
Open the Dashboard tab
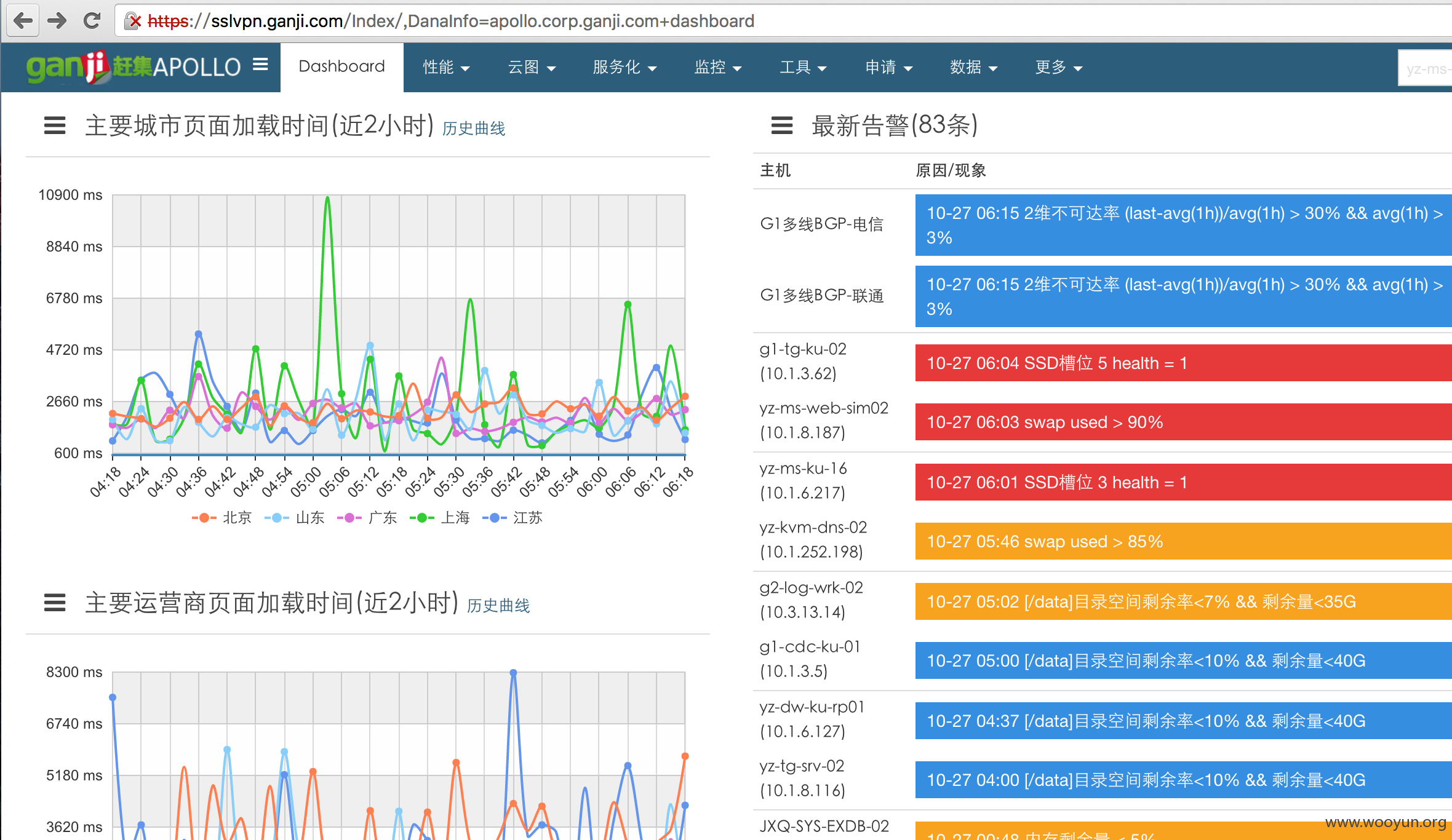point(341,66)
